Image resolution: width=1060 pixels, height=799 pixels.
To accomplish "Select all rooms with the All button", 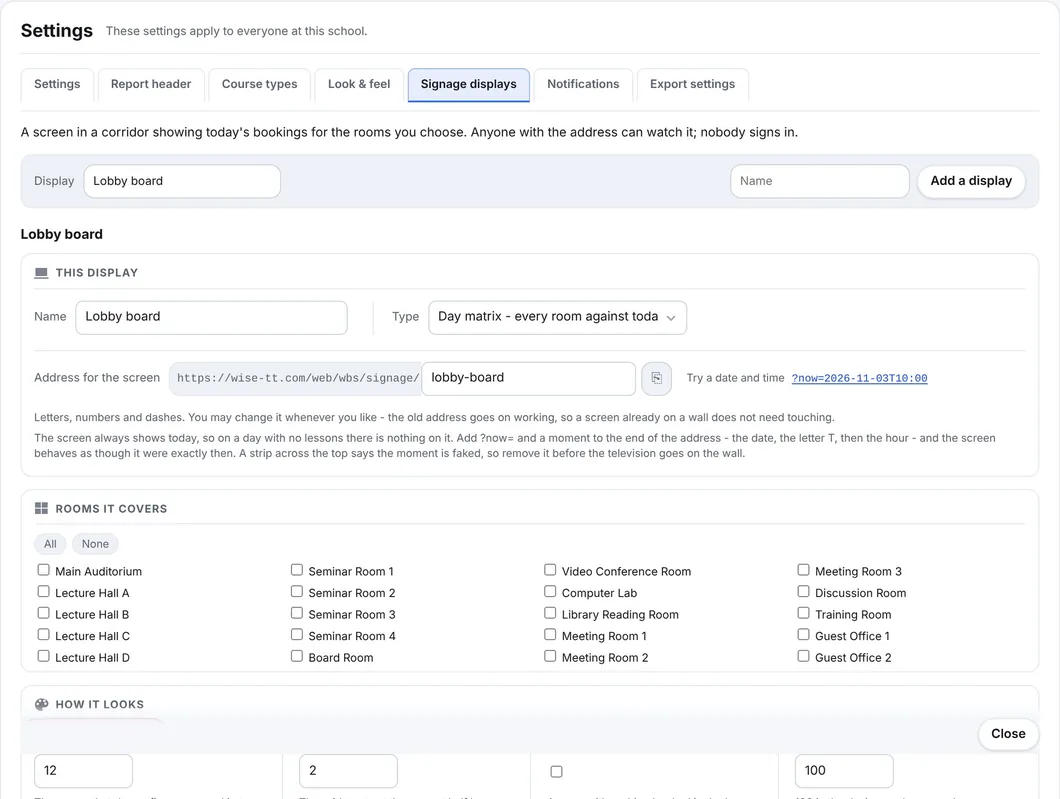I will [51, 544].
